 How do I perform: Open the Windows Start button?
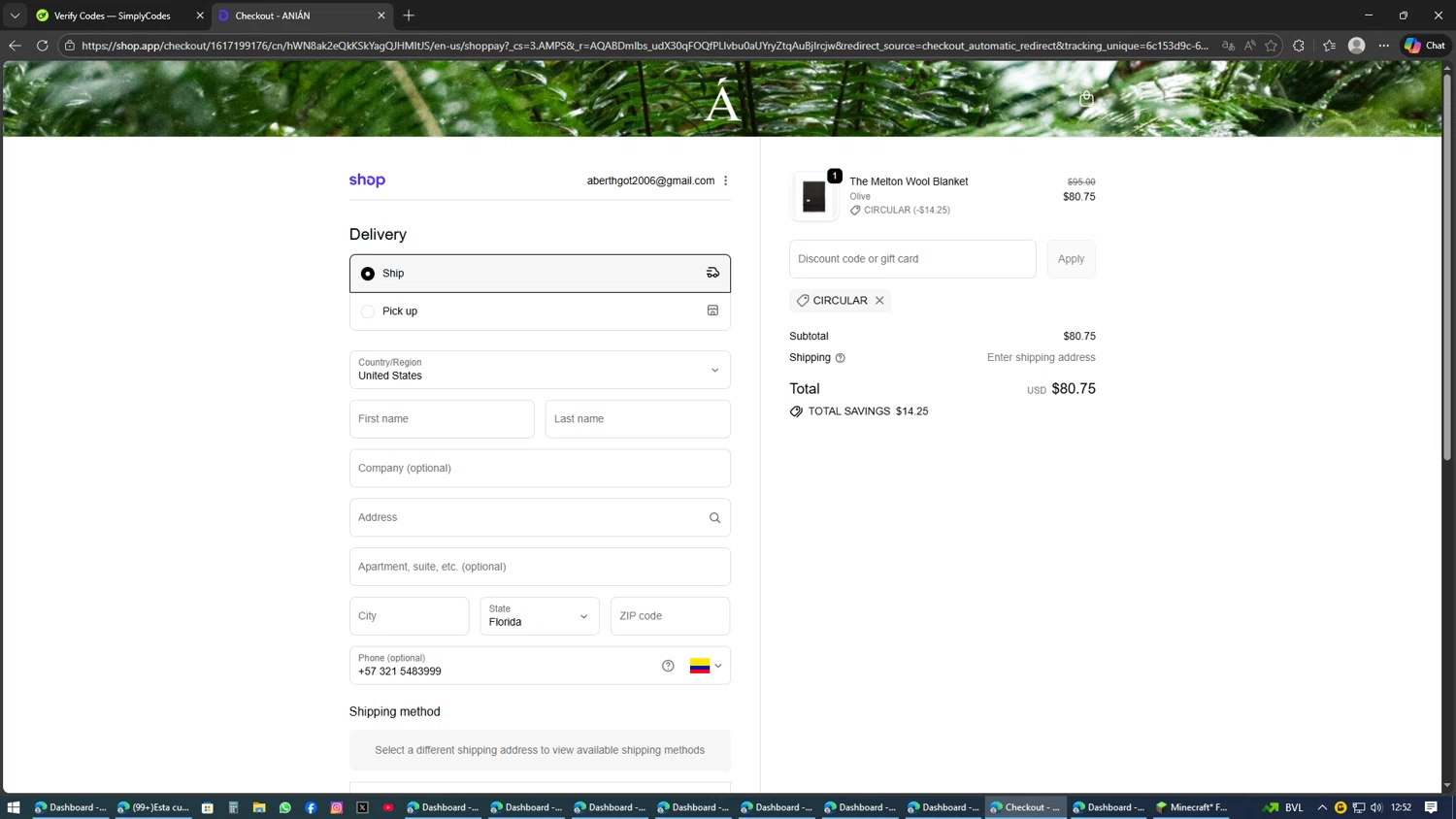(x=14, y=807)
